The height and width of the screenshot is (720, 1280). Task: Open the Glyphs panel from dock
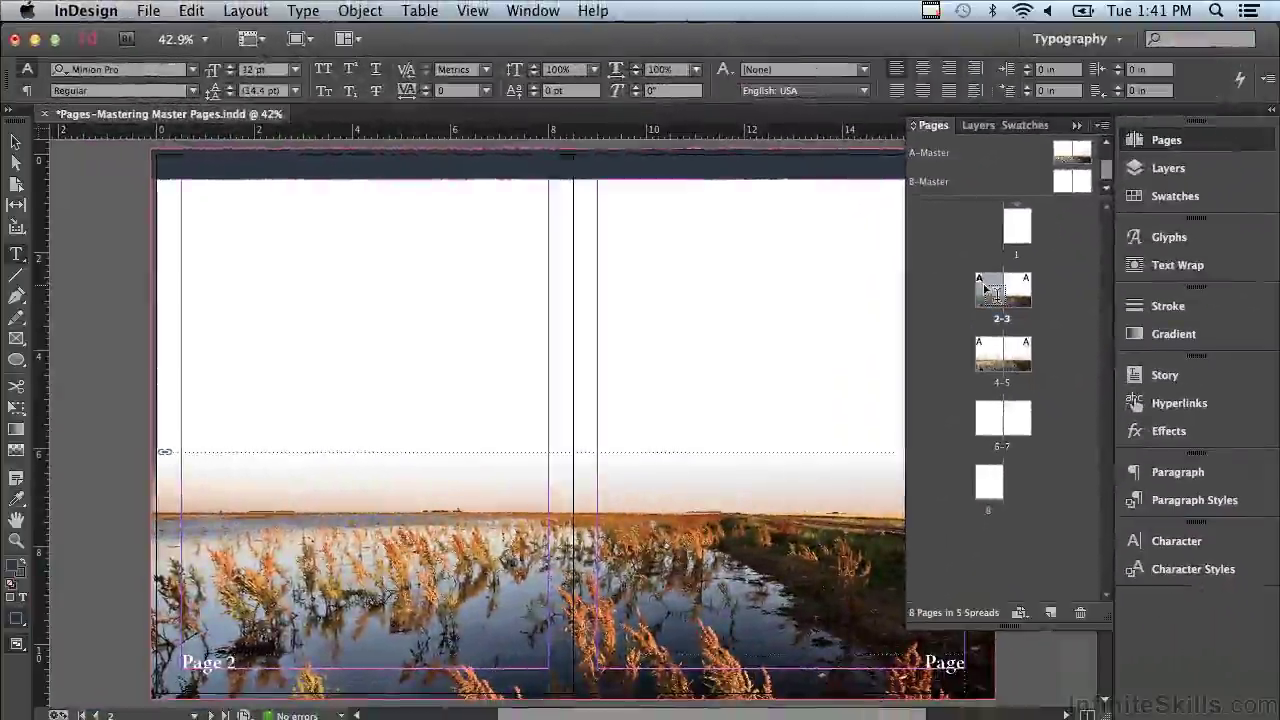(1168, 237)
